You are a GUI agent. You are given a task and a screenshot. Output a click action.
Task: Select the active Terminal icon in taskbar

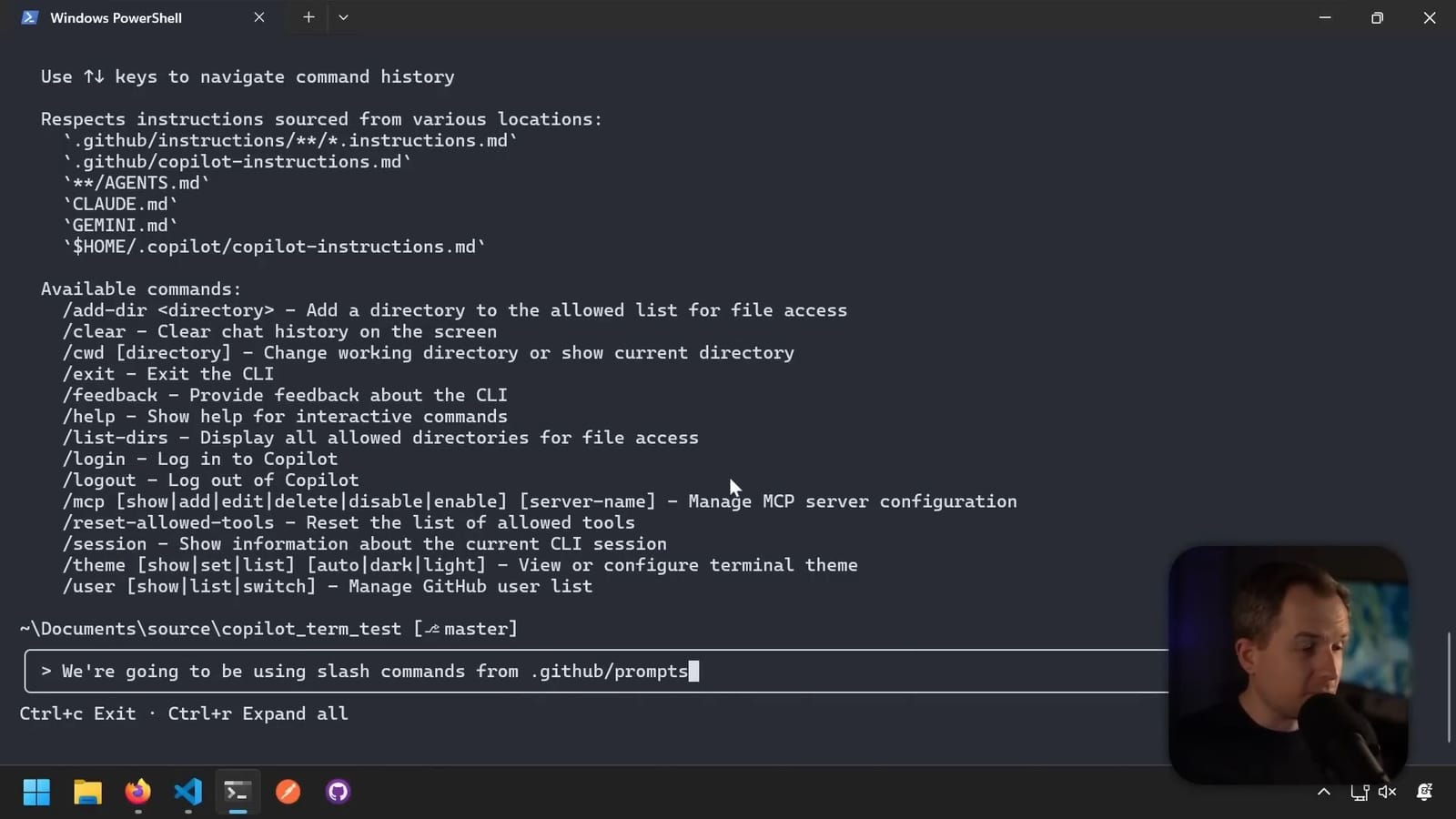tap(237, 792)
